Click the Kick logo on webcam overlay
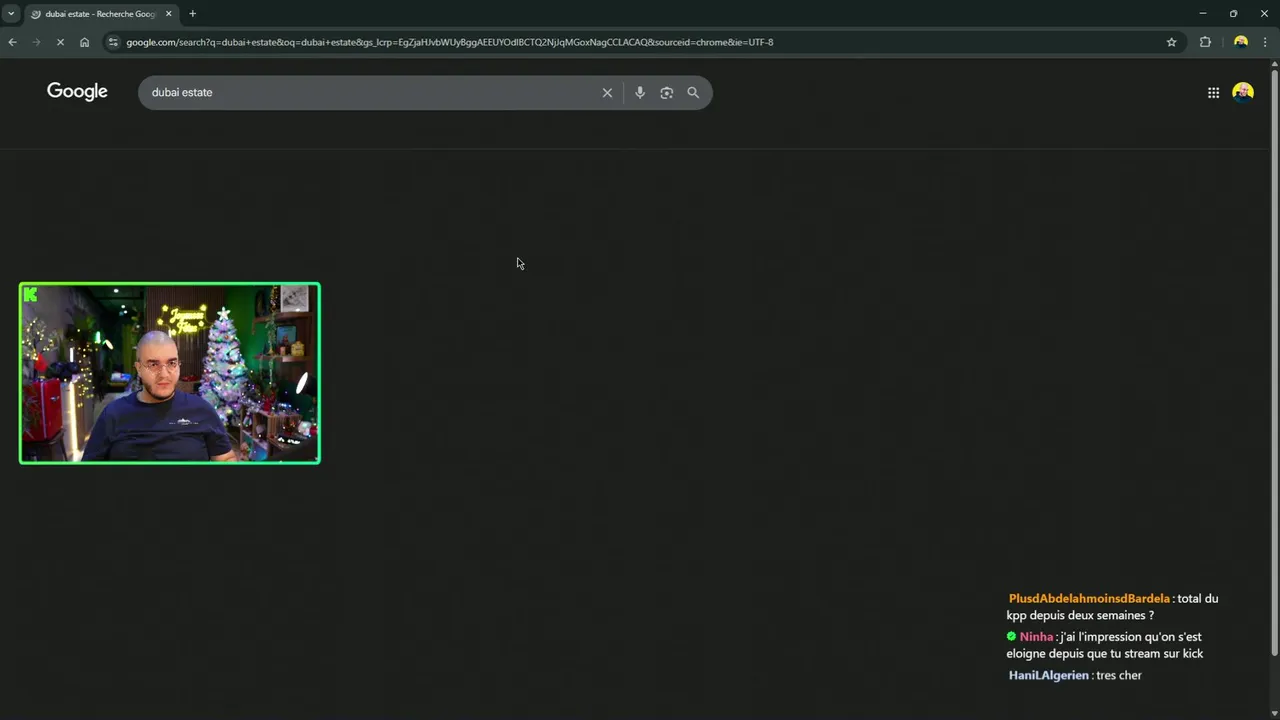The height and width of the screenshot is (720, 1280). 30,294
